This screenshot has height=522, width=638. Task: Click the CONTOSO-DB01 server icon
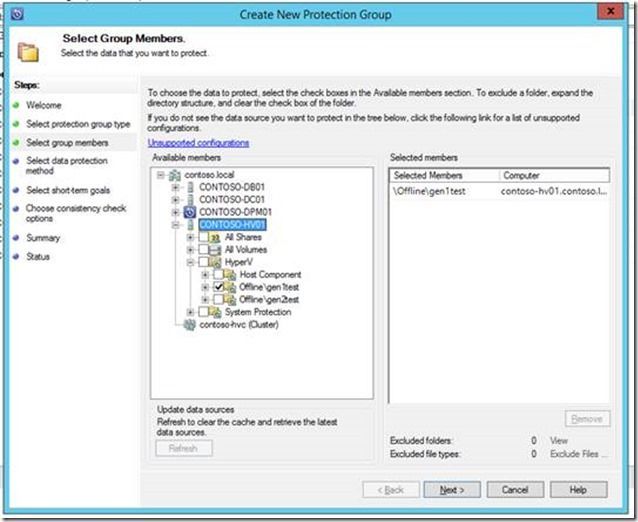point(190,187)
